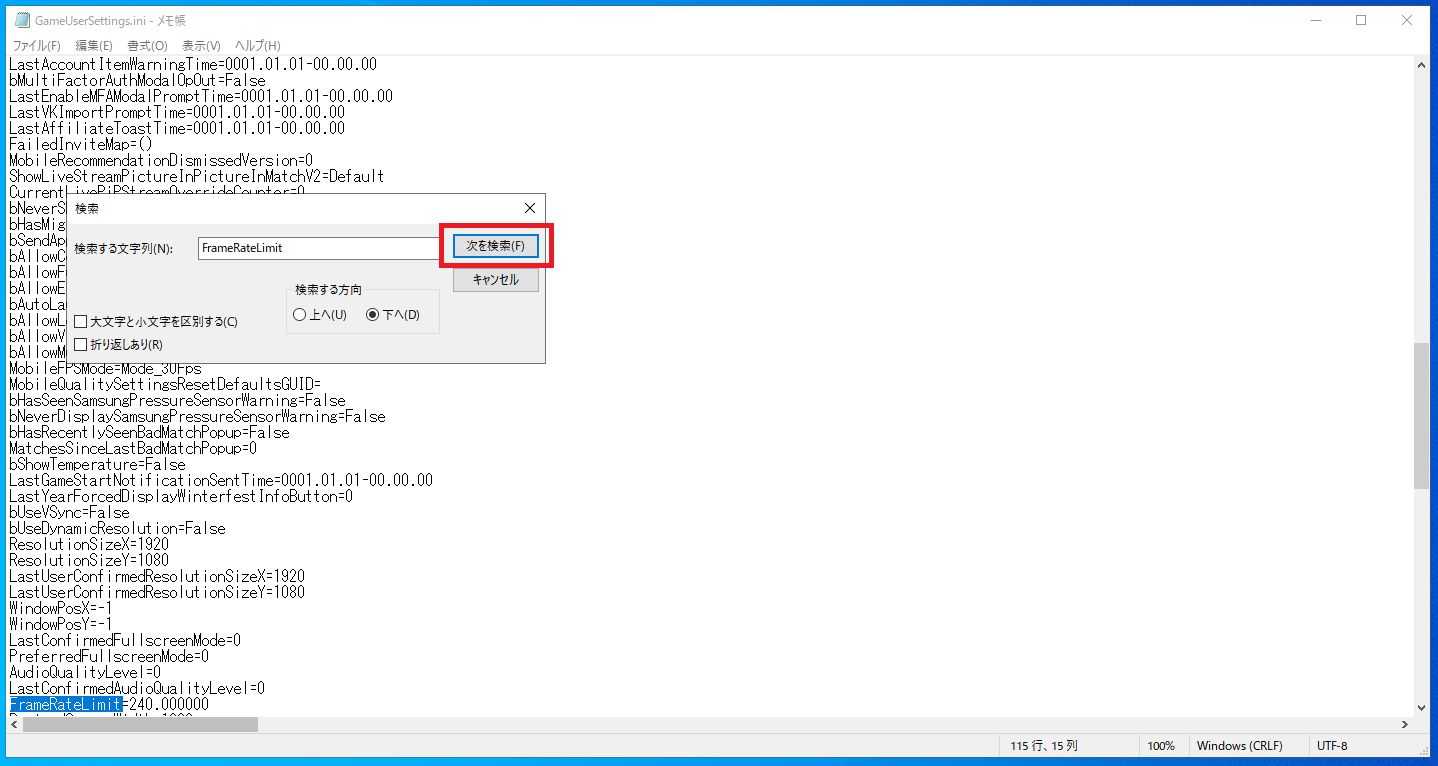
Task: Open the 書式(O) menu
Action: click(x=147, y=46)
